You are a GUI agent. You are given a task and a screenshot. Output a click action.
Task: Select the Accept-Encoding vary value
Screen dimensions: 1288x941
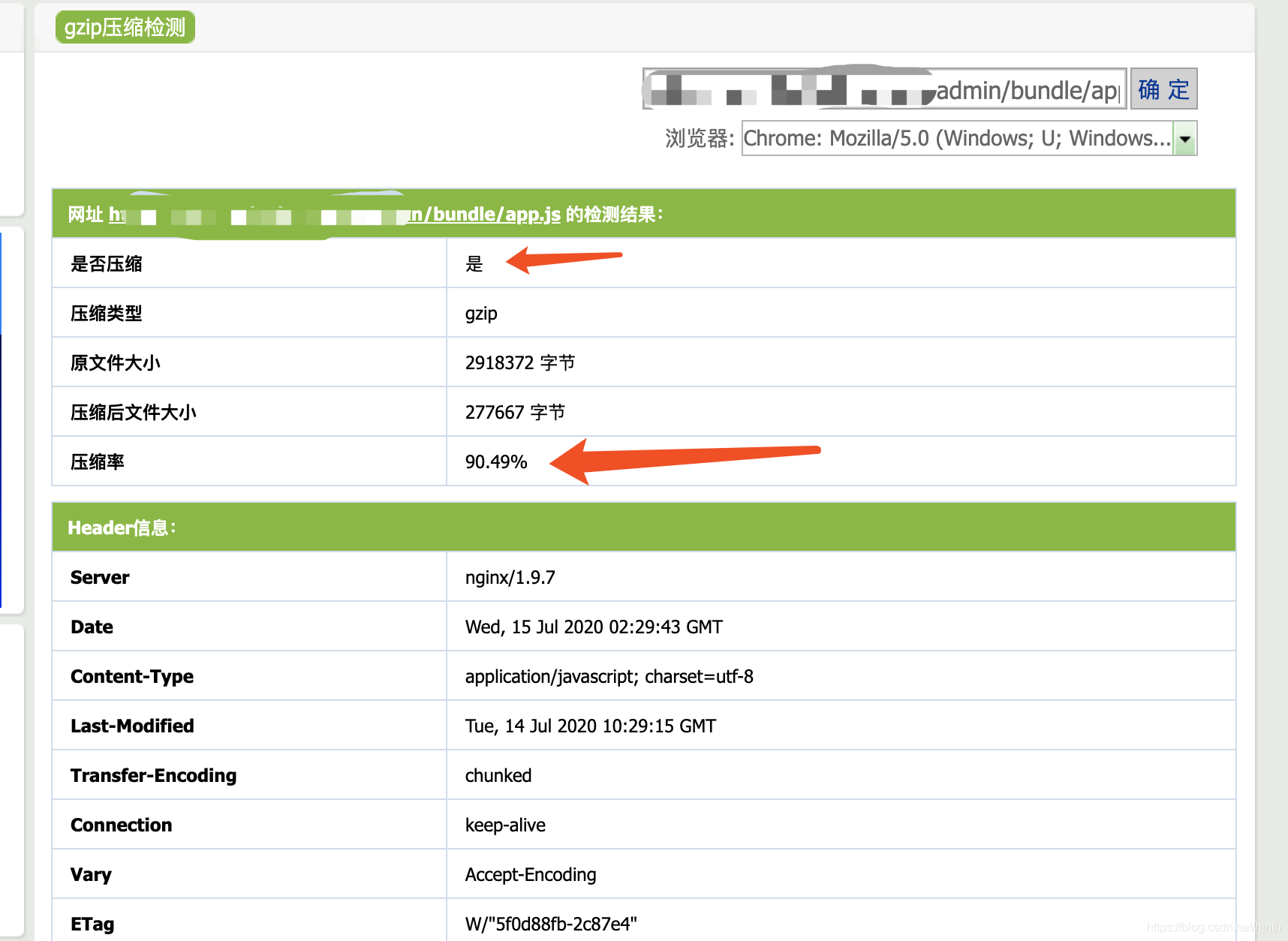(531, 875)
